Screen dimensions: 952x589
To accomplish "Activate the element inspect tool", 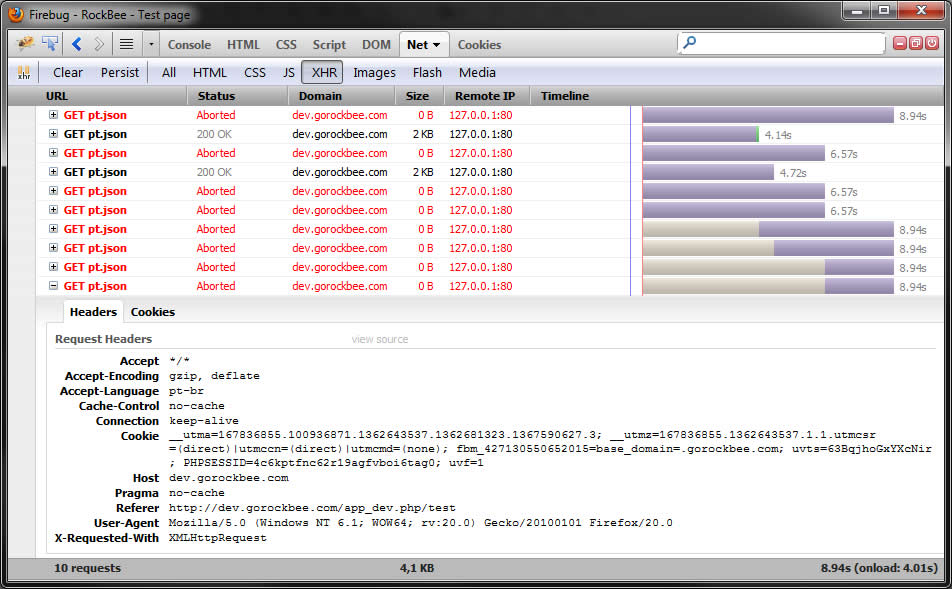I will [x=50, y=44].
